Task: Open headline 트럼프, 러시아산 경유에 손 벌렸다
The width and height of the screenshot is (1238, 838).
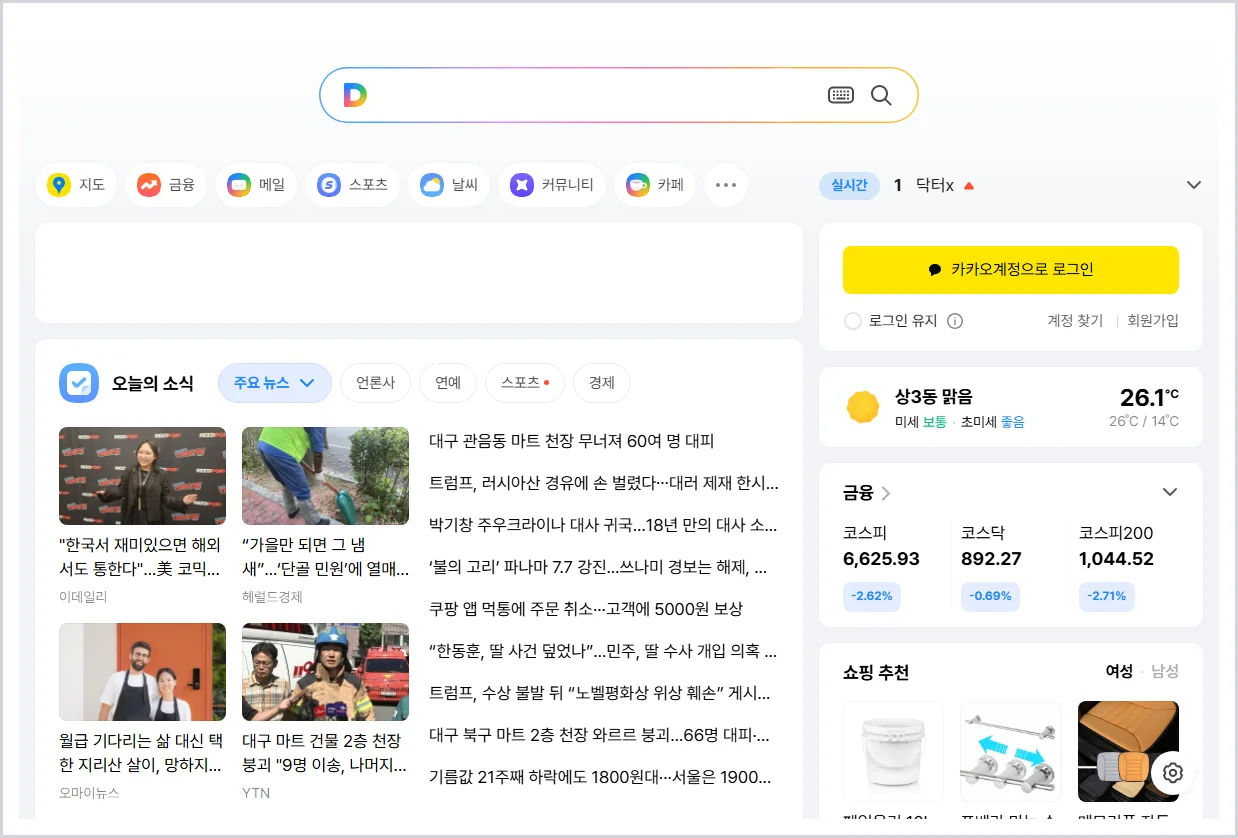Action: coord(603,483)
